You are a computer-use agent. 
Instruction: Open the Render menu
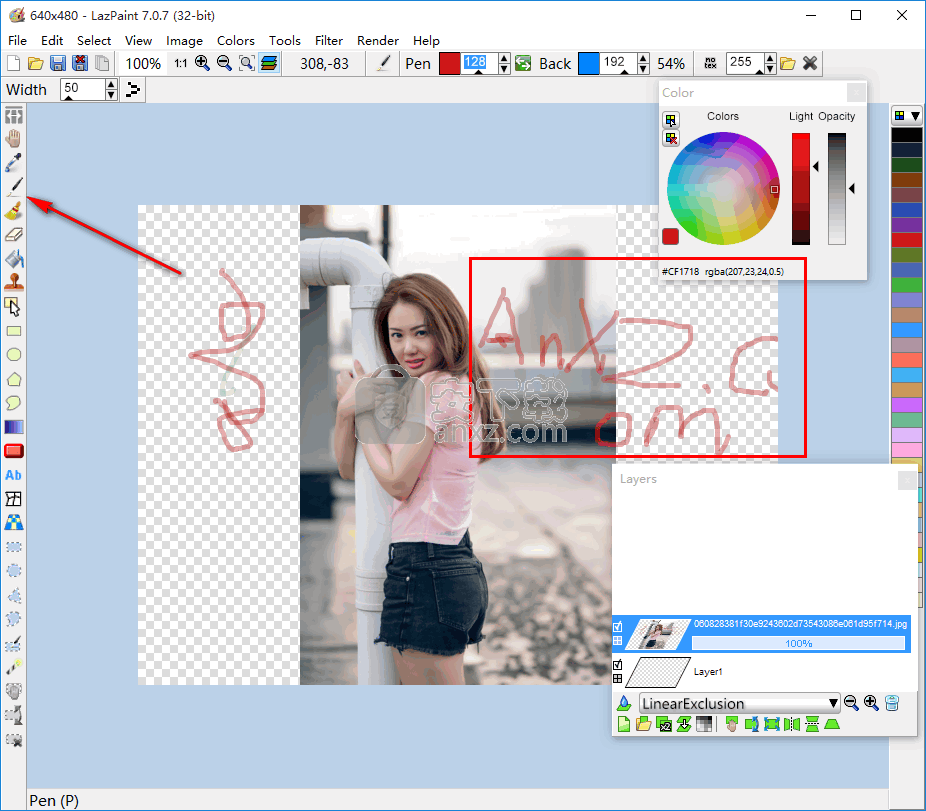pos(378,40)
